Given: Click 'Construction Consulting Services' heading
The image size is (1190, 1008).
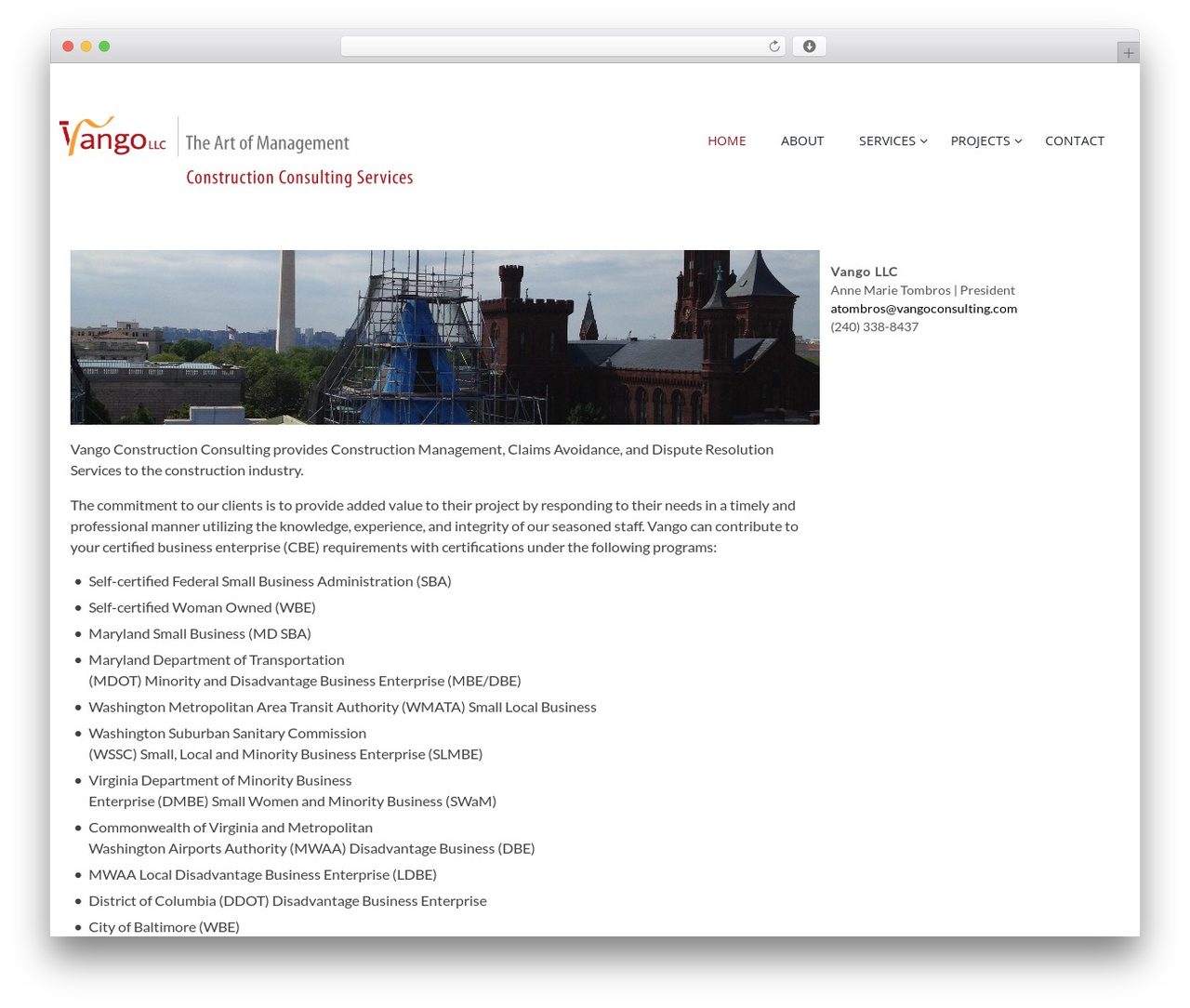Looking at the screenshot, I should (x=299, y=178).
